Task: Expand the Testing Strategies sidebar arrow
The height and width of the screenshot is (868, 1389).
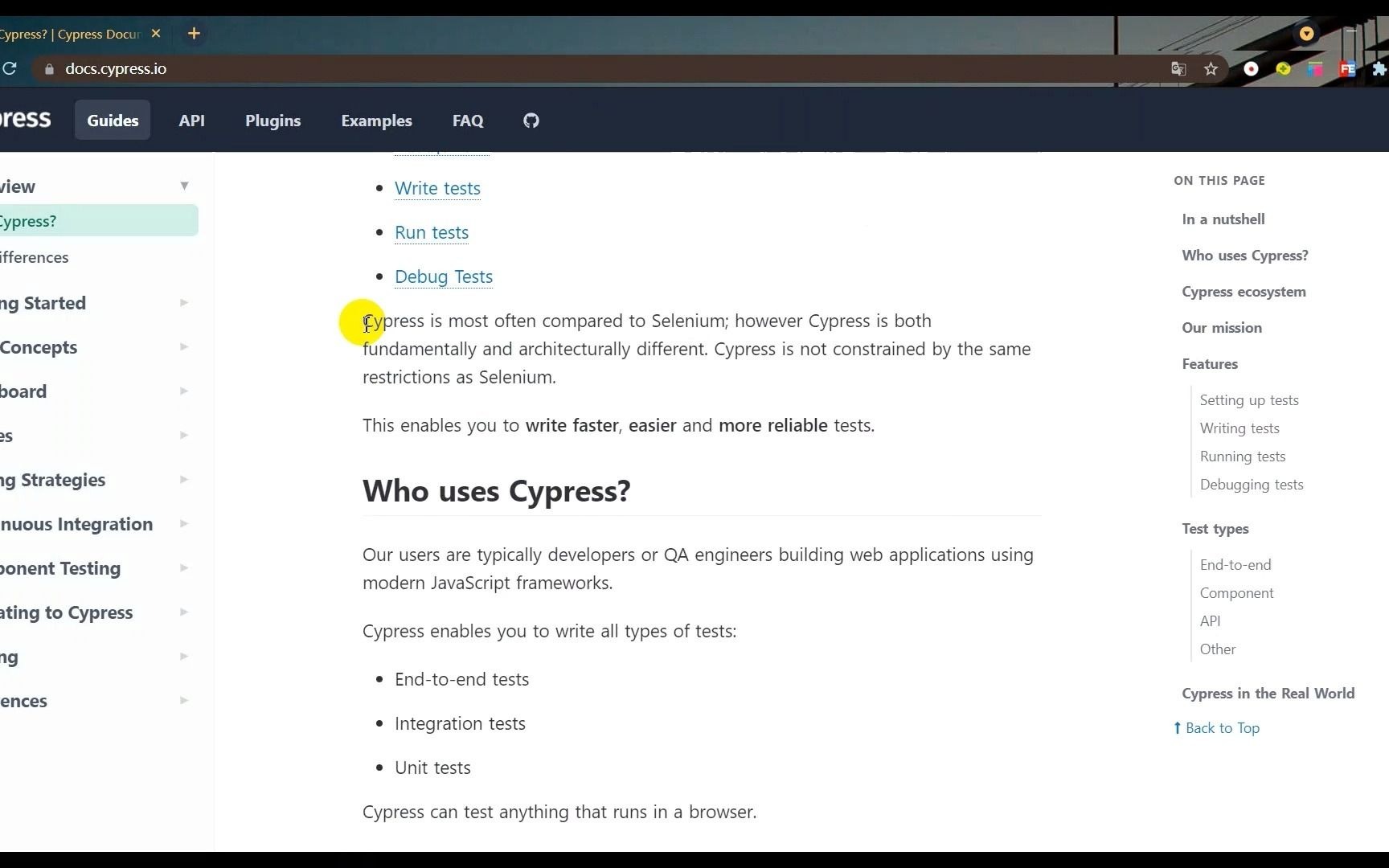Action: click(184, 480)
